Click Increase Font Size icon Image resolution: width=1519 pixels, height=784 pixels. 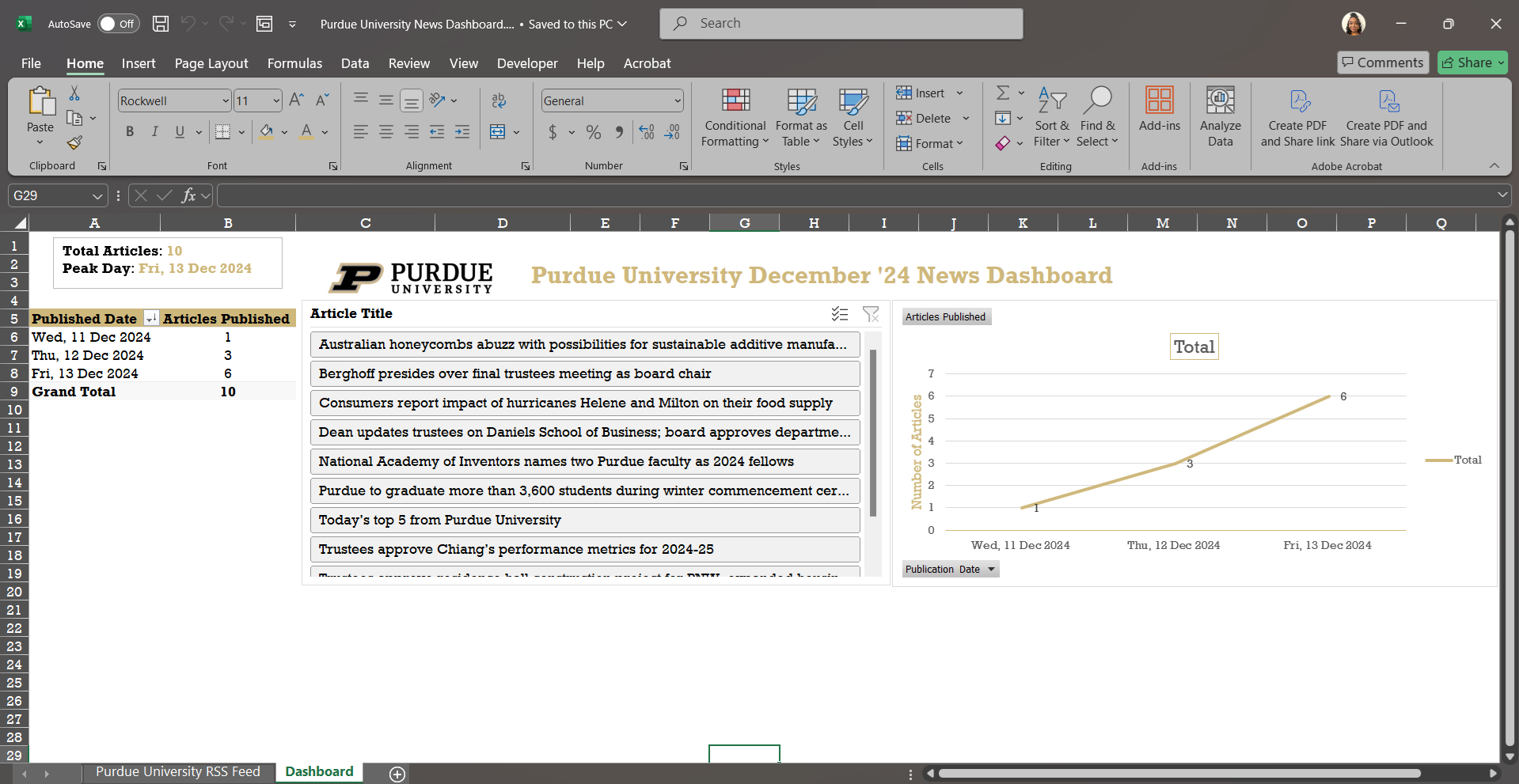(x=297, y=100)
